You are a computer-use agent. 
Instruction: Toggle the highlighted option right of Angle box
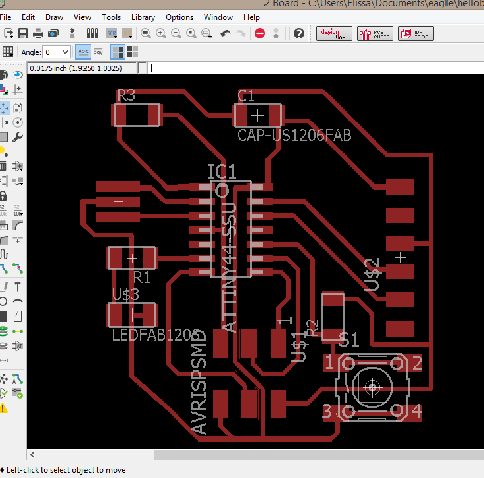pos(83,52)
